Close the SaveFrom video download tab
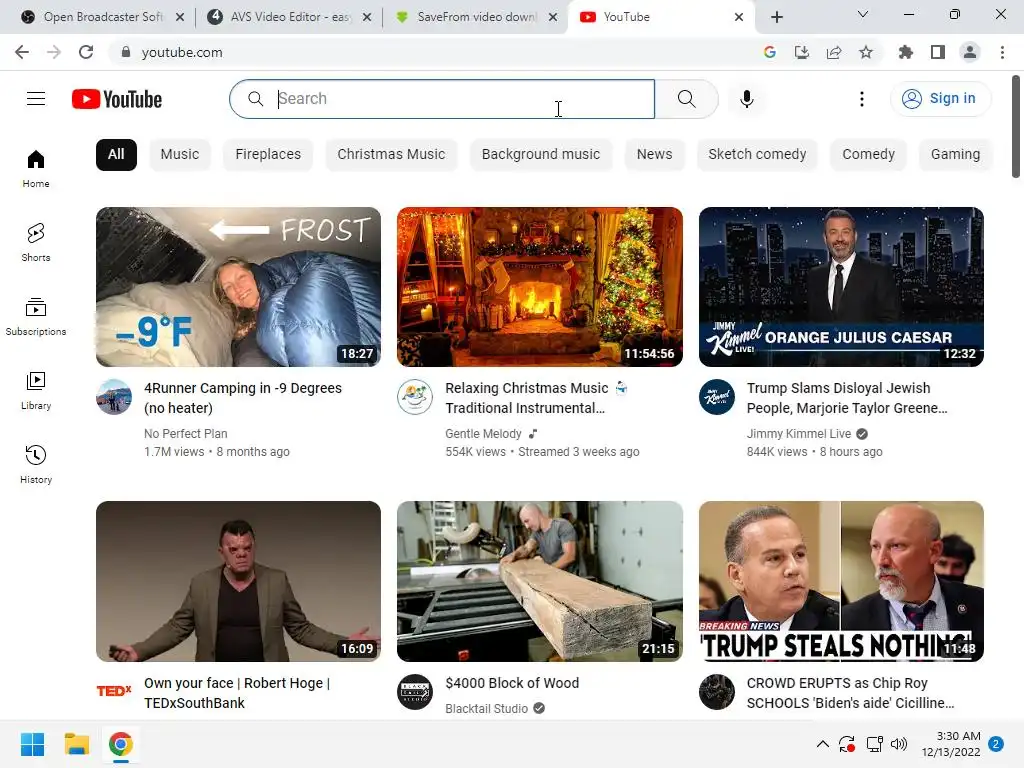The image size is (1024, 768). 552,17
